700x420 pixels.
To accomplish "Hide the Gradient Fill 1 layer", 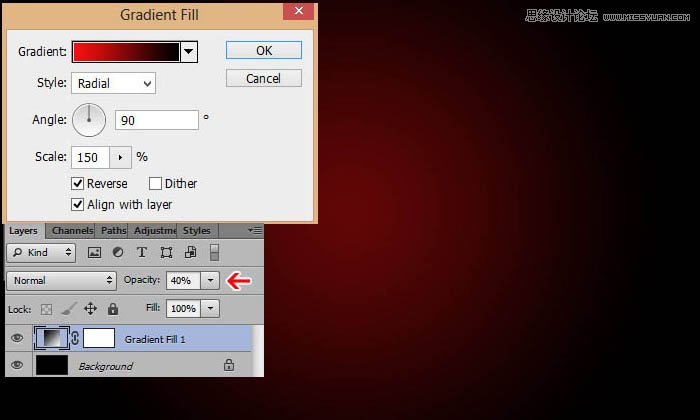I will pyautogui.click(x=17, y=338).
